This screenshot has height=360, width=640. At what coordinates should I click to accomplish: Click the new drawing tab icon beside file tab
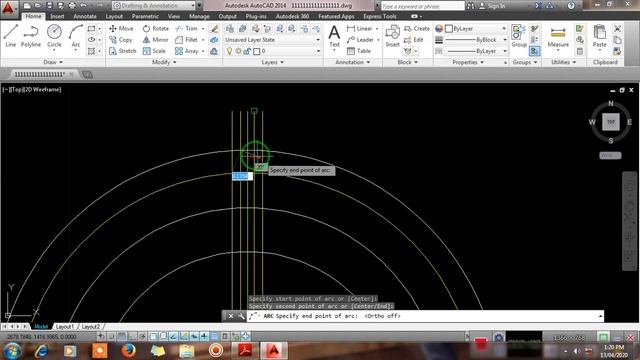[87, 74]
